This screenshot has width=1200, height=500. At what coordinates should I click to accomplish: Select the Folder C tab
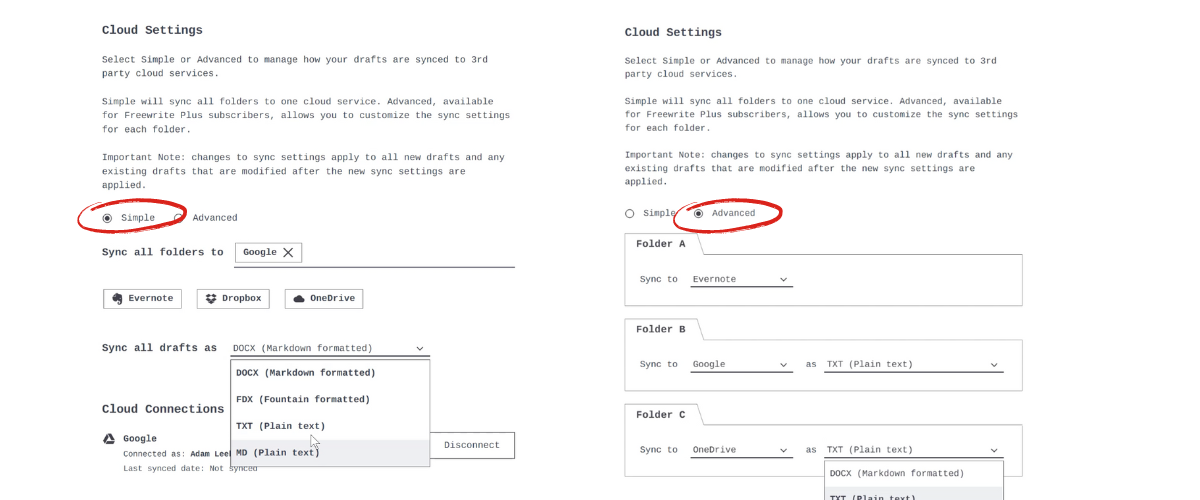tap(661, 414)
